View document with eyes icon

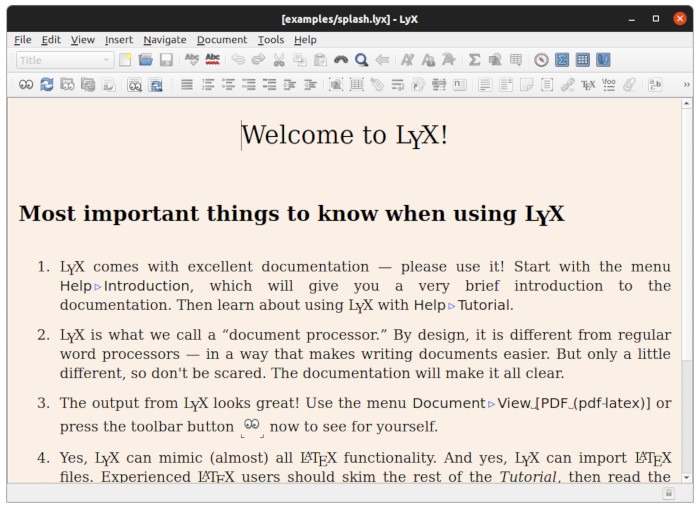[x=26, y=84]
